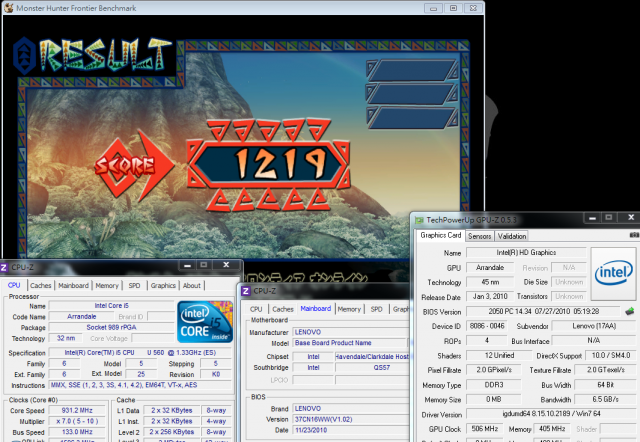Screen dimensions: 640x442
Task: Click the Driver Version field in GPU-Z
Action: point(551,414)
